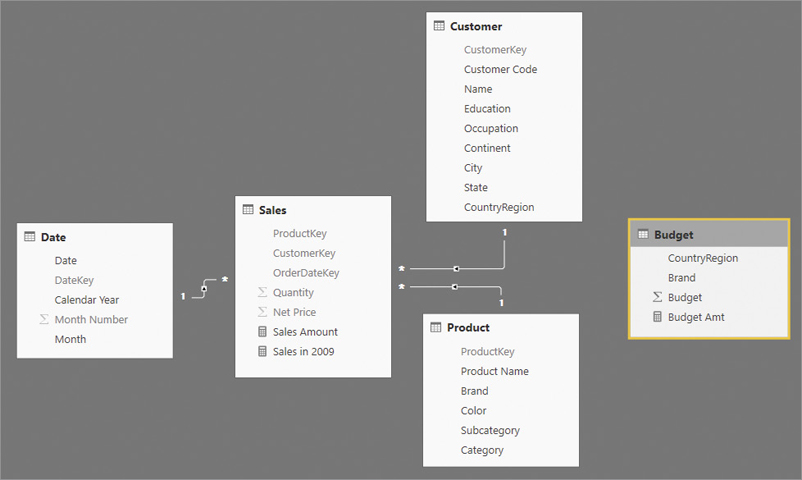Click the sigma icon beside Net Price
This screenshot has height=480, width=802.
262,312
